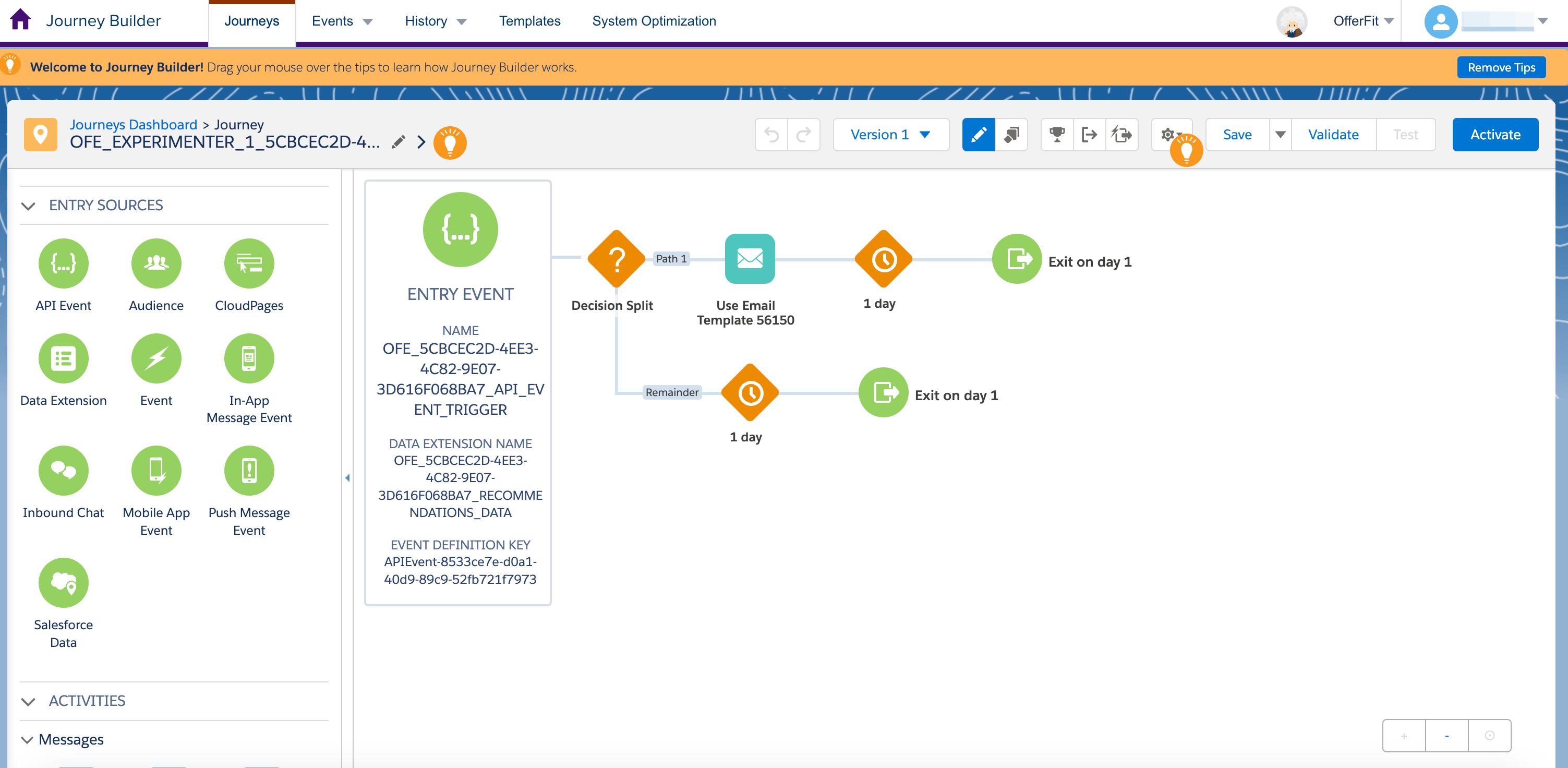The height and width of the screenshot is (768, 1568).
Task: Collapse the ENTRY SOURCES section
Action: (28, 206)
